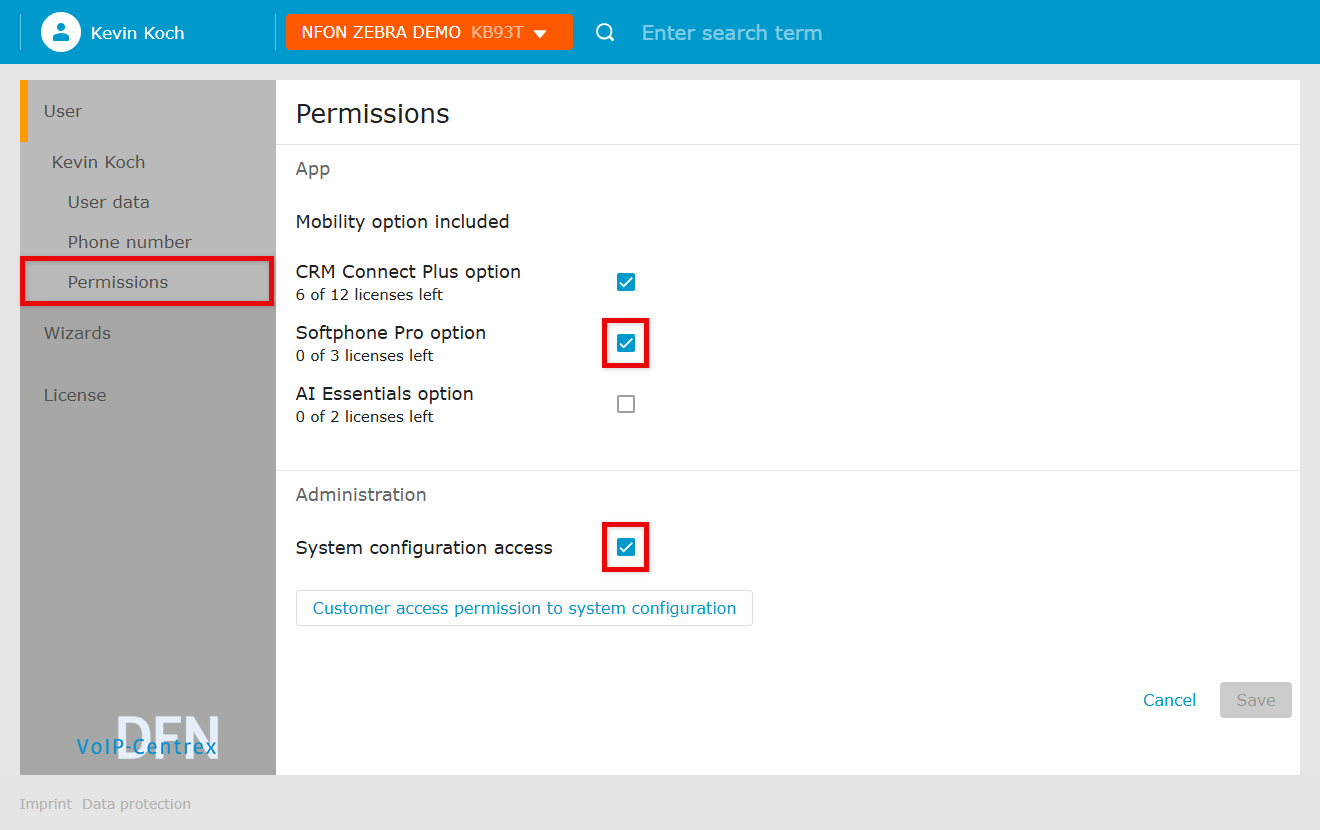Disable System configuration access checkbox

[626, 547]
